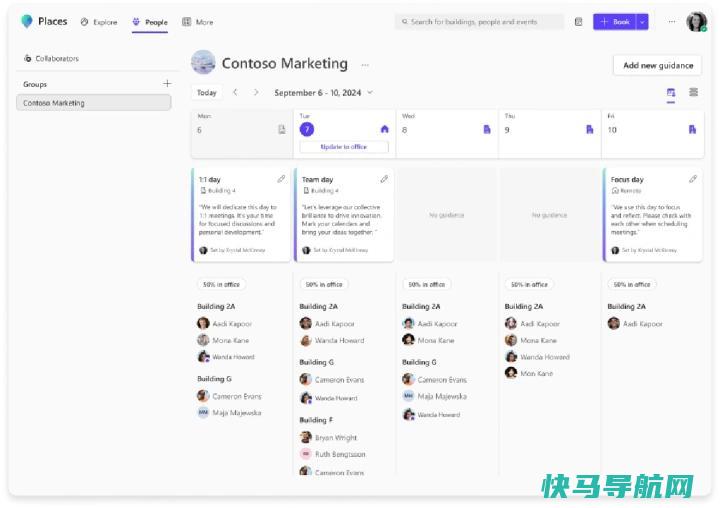
Task: Click Wednesday 8 office building icon
Action: [x=487, y=130]
